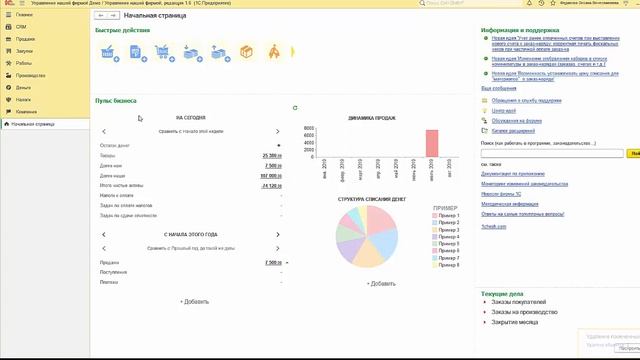The height and width of the screenshot is (360, 640).
Task: Click right chevron beside 'С НАЧАЛА ЭТОГО ГОДА'
Action: [x=278, y=235]
